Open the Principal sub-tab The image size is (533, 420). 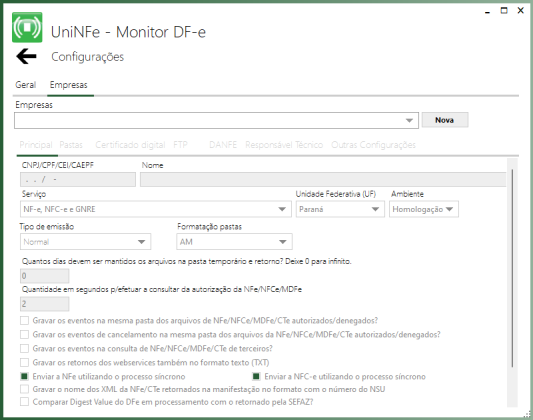[36, 145]
